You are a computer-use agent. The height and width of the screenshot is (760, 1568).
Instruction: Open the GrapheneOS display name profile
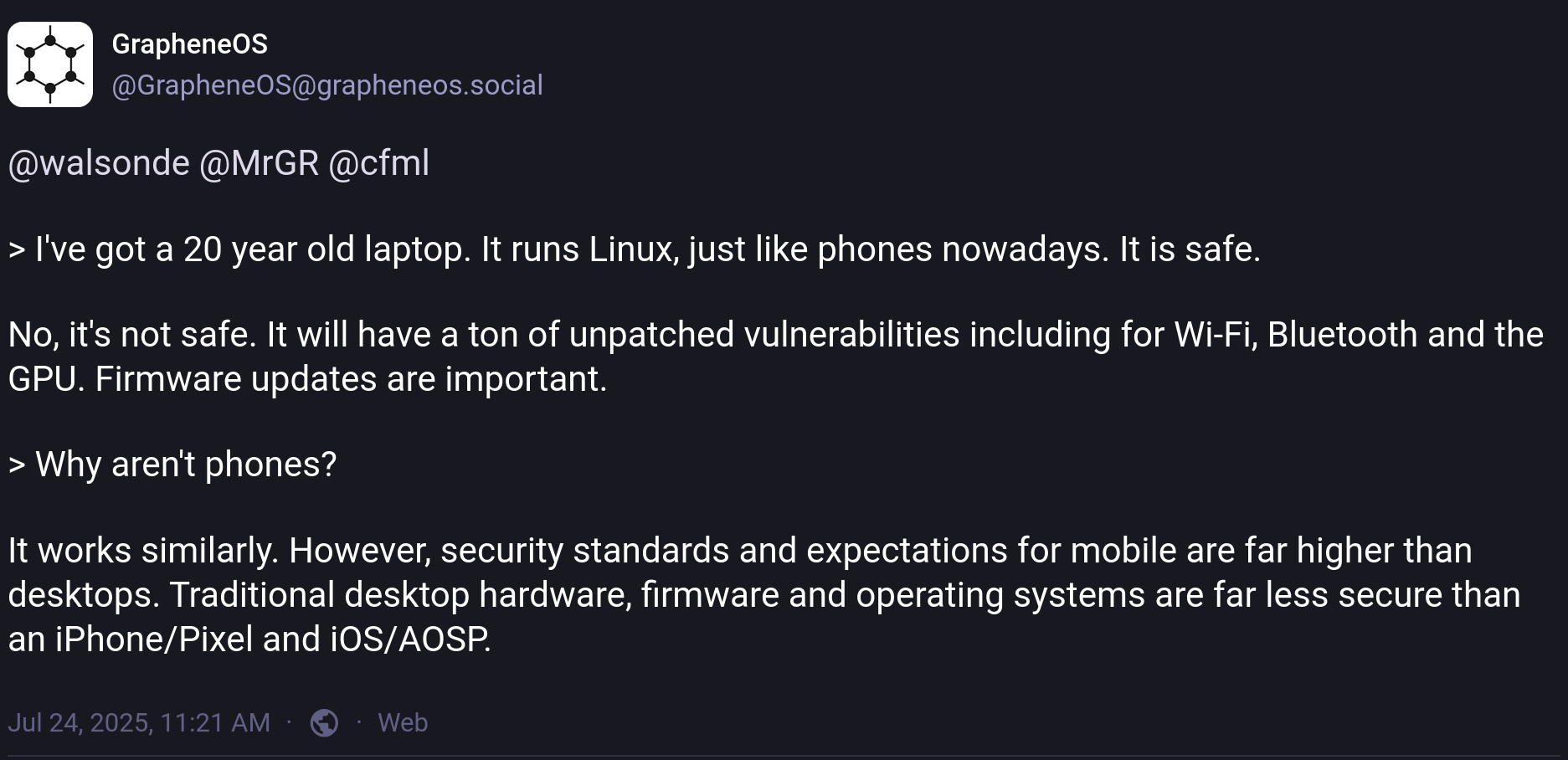coord(190,44)
